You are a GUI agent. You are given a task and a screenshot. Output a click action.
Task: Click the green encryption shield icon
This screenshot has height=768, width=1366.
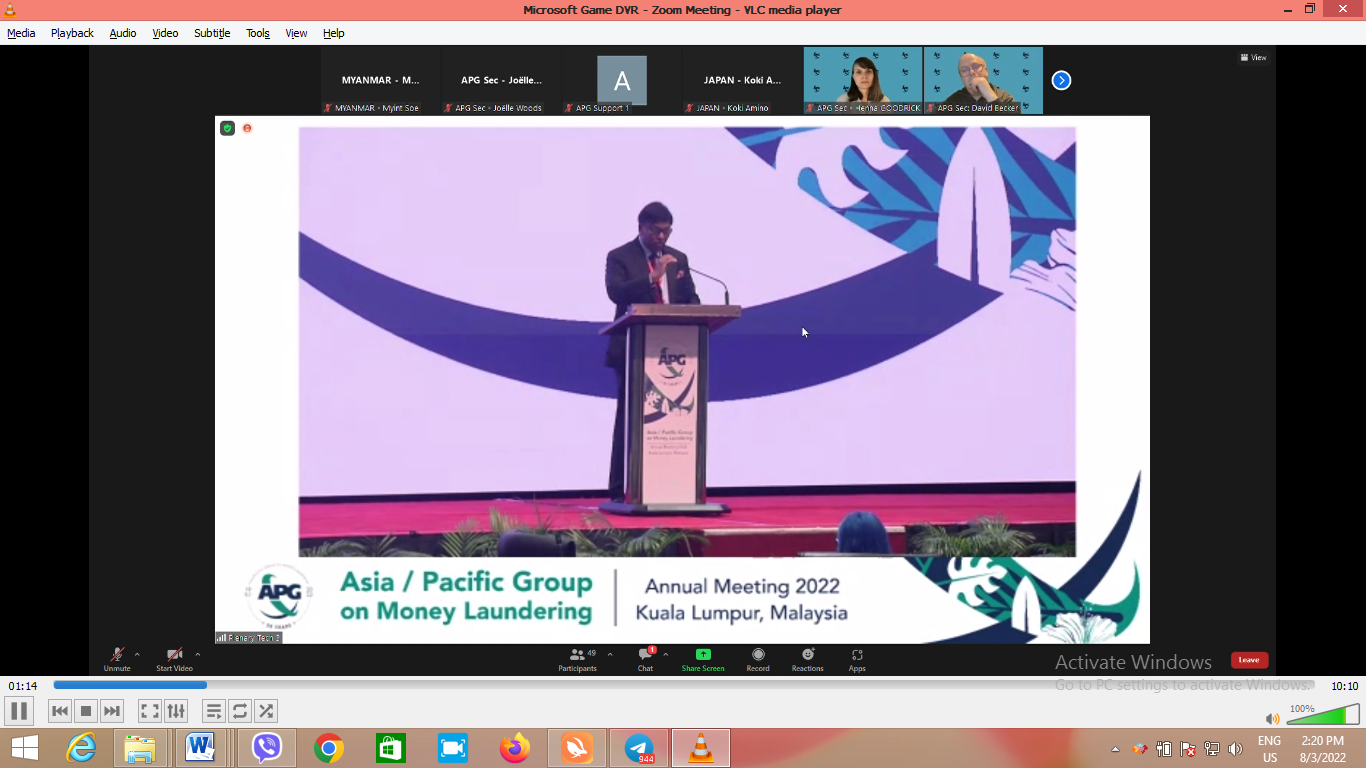(x=228, y=128)
